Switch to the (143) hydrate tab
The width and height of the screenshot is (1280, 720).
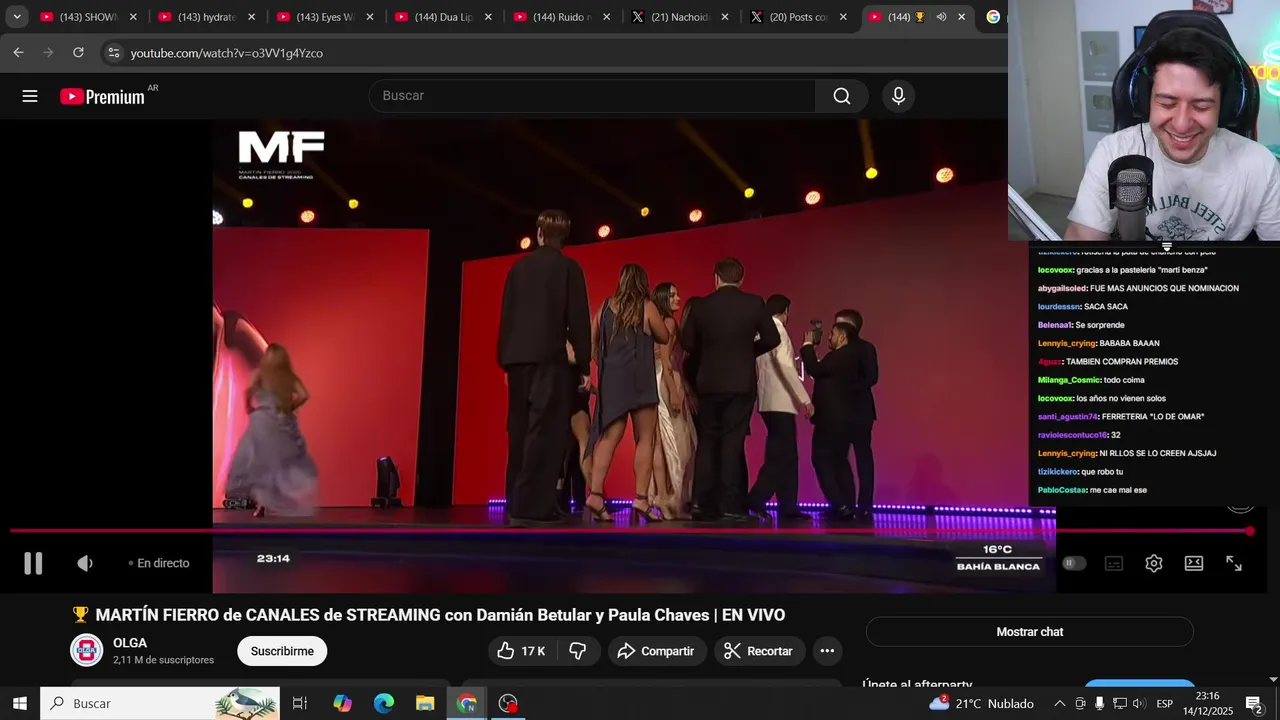point(207,17)
